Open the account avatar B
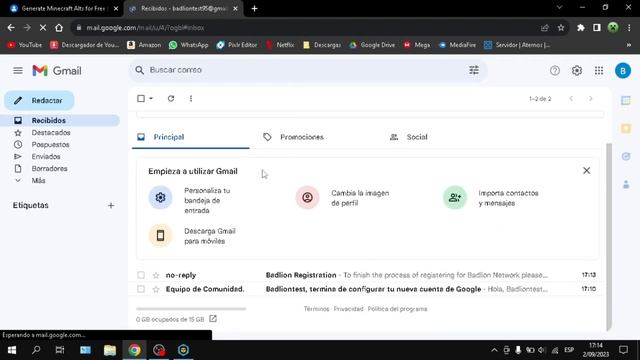 pos(622,71)
